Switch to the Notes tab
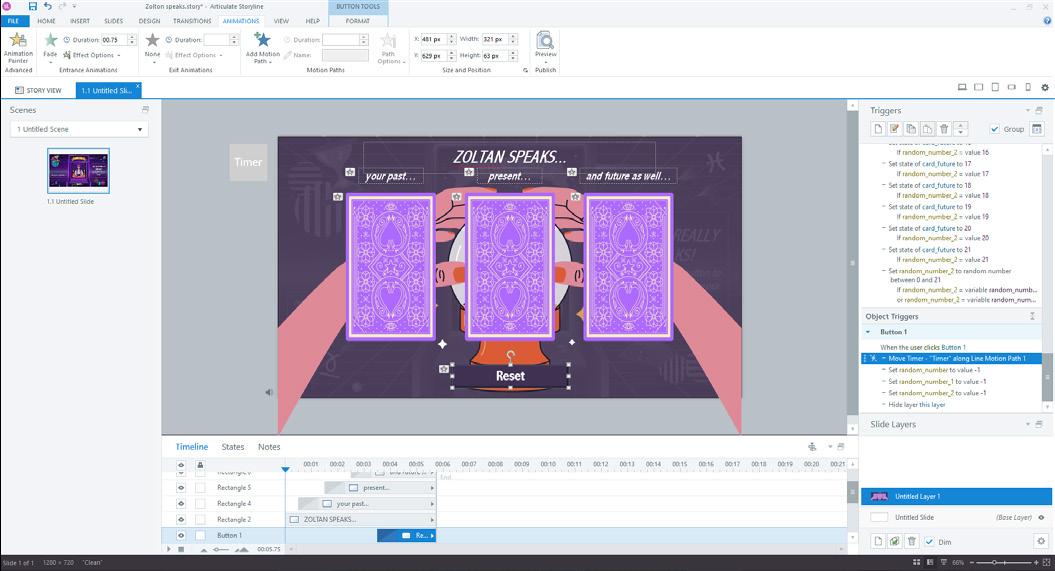The image size is (1055, 571). pos(269,447)
